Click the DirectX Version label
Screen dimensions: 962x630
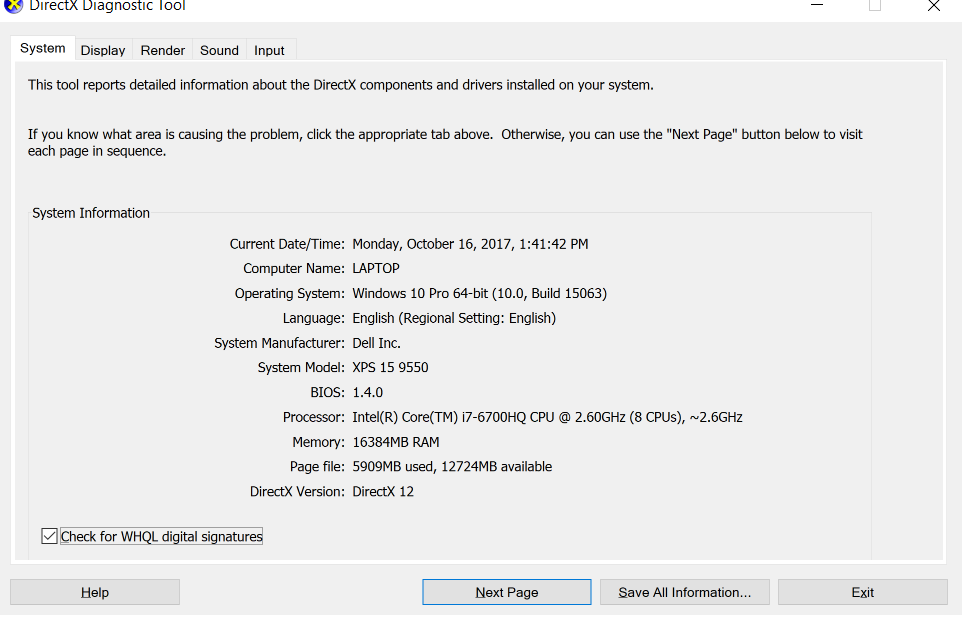click(x=297, y=491)
